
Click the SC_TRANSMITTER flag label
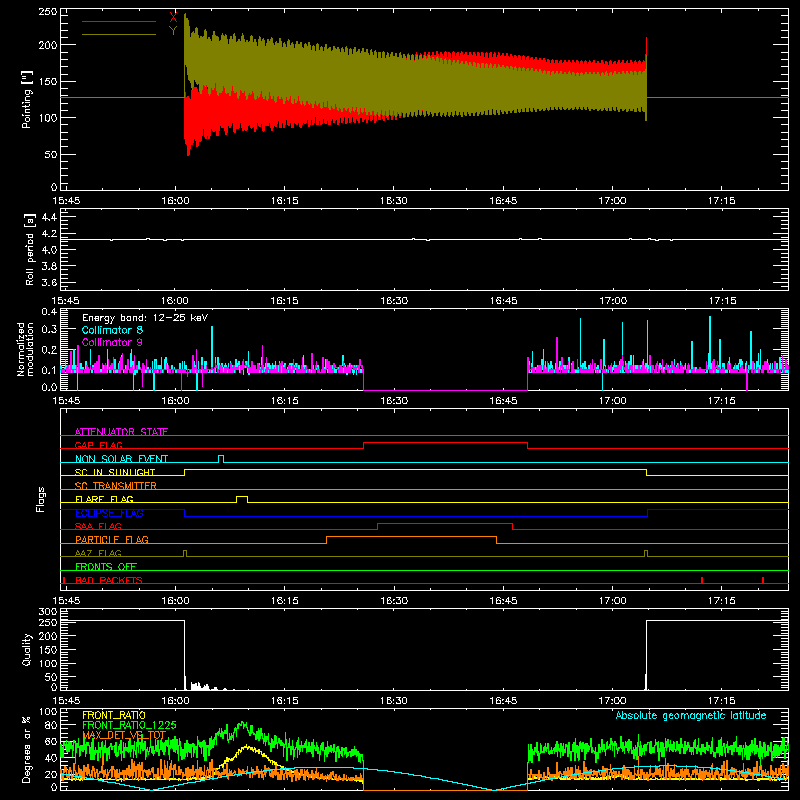116,485
